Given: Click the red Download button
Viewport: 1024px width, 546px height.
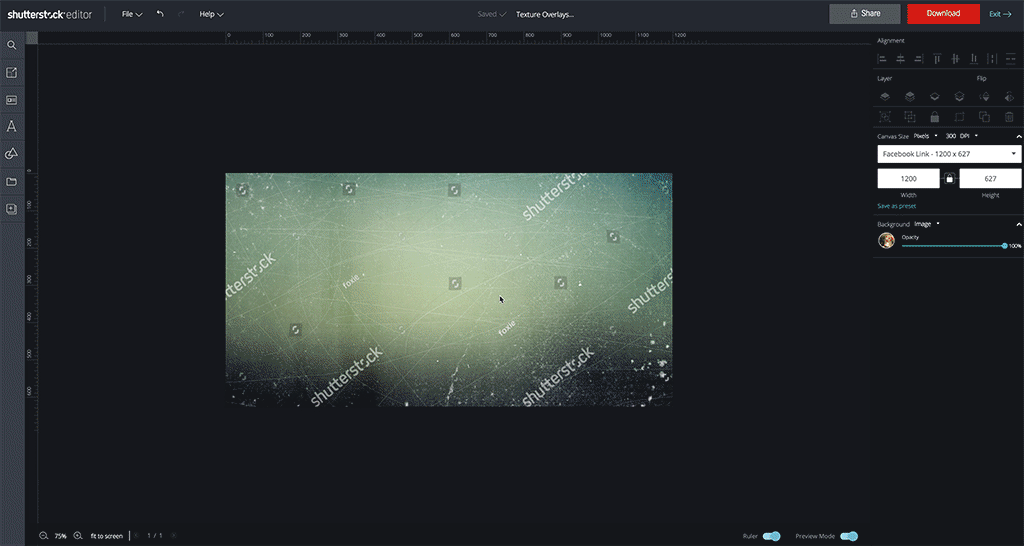Looking at the screenshot, I should (x=943, y=14).
